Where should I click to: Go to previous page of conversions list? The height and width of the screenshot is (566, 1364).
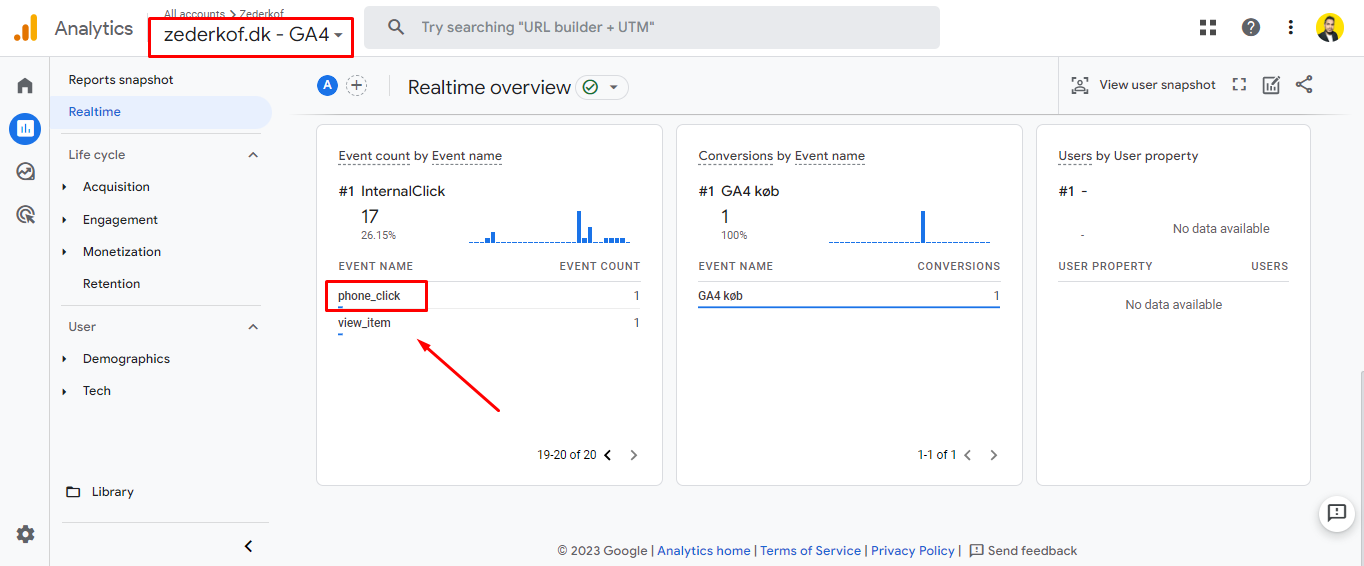[x=968, y=455]
